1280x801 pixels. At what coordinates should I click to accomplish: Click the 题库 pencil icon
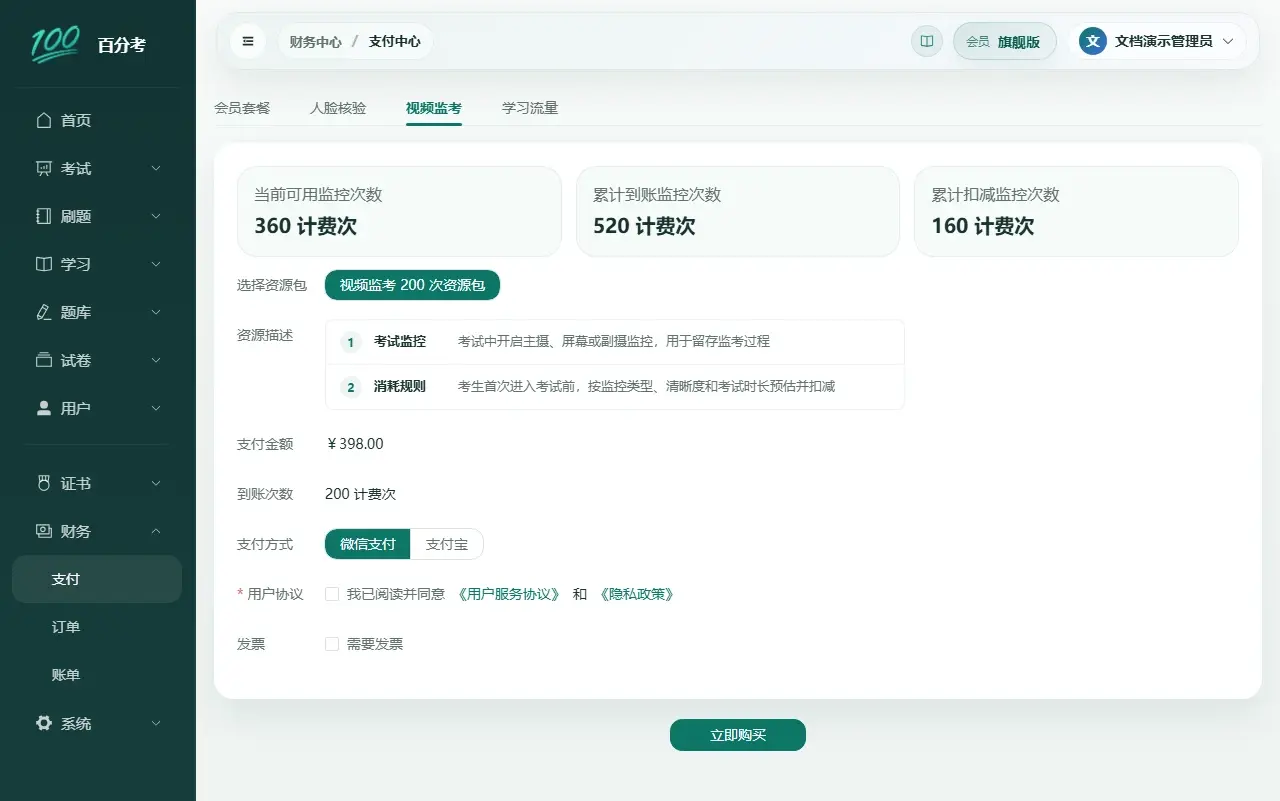[43, 312]
